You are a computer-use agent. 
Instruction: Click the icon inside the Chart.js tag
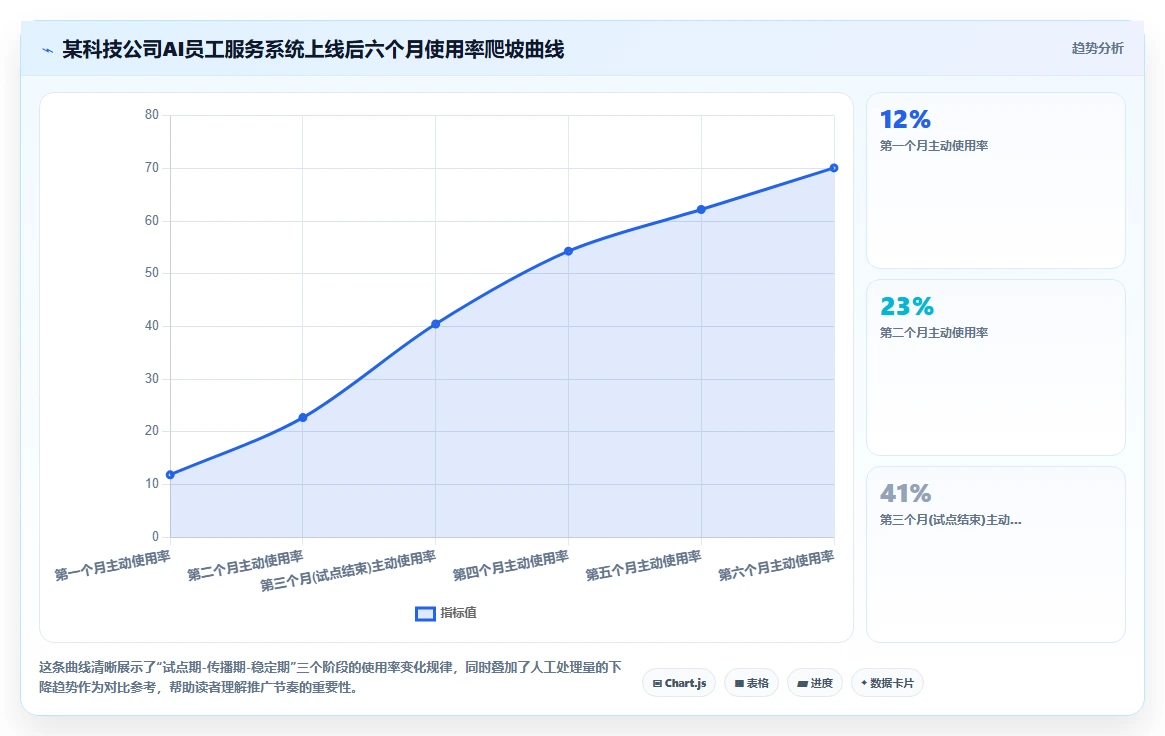click(658, 683)
